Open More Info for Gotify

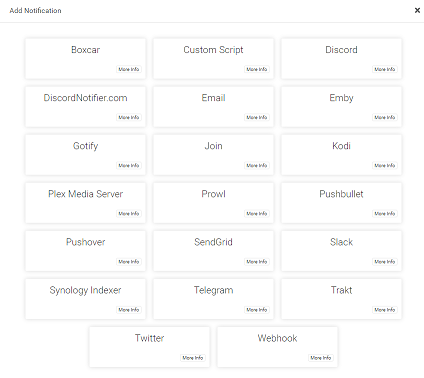[x=129, y=165]
